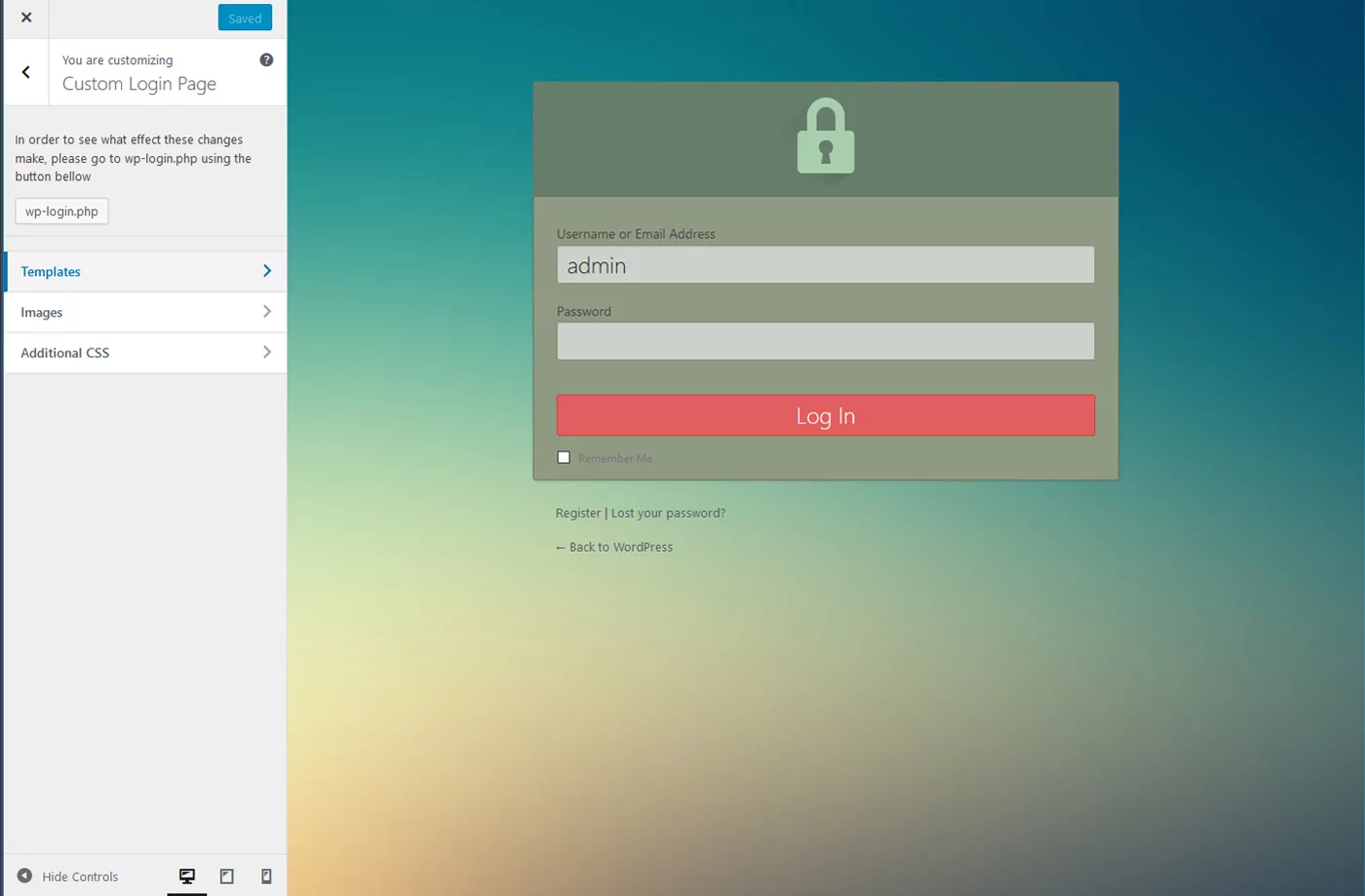Open the Images section

[145, 312]
